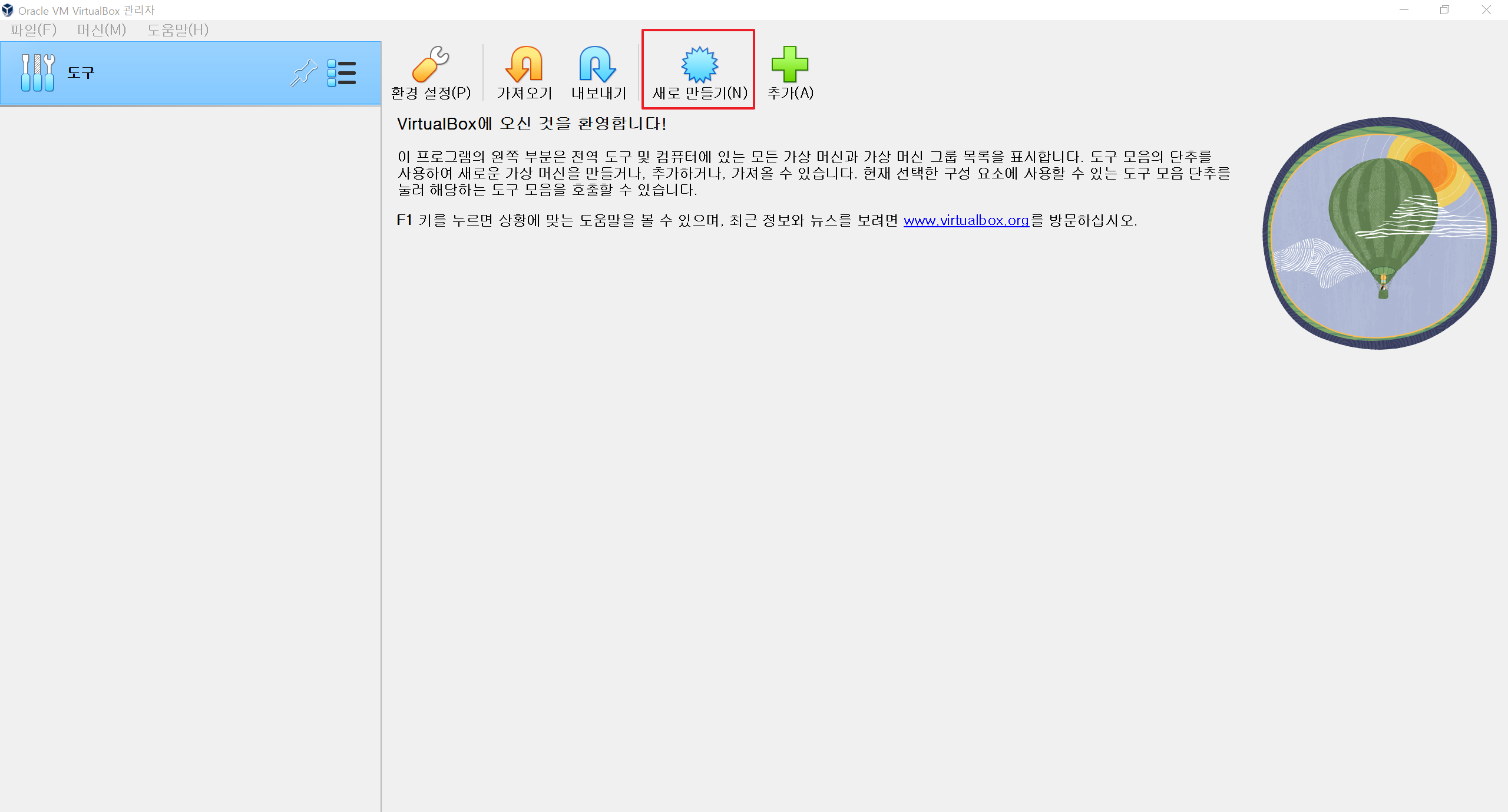Click the 'VirtualBox에 오신 것을 환영합니다!' heading
1508x812 pixels.
click(x=531, y=124)
